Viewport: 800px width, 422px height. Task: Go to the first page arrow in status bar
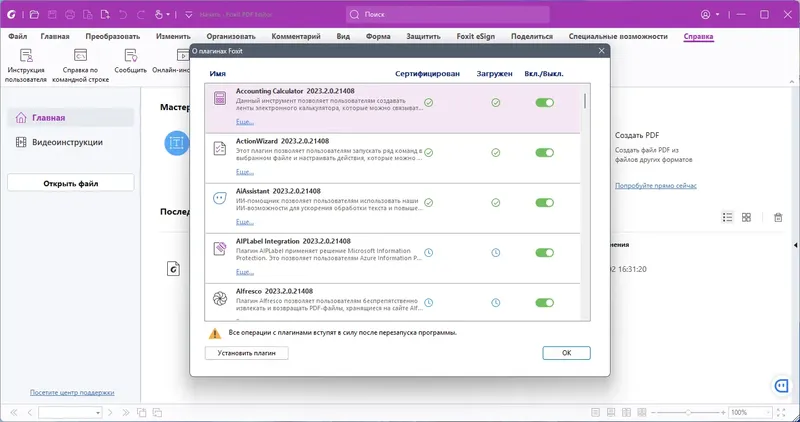point(14,412)
